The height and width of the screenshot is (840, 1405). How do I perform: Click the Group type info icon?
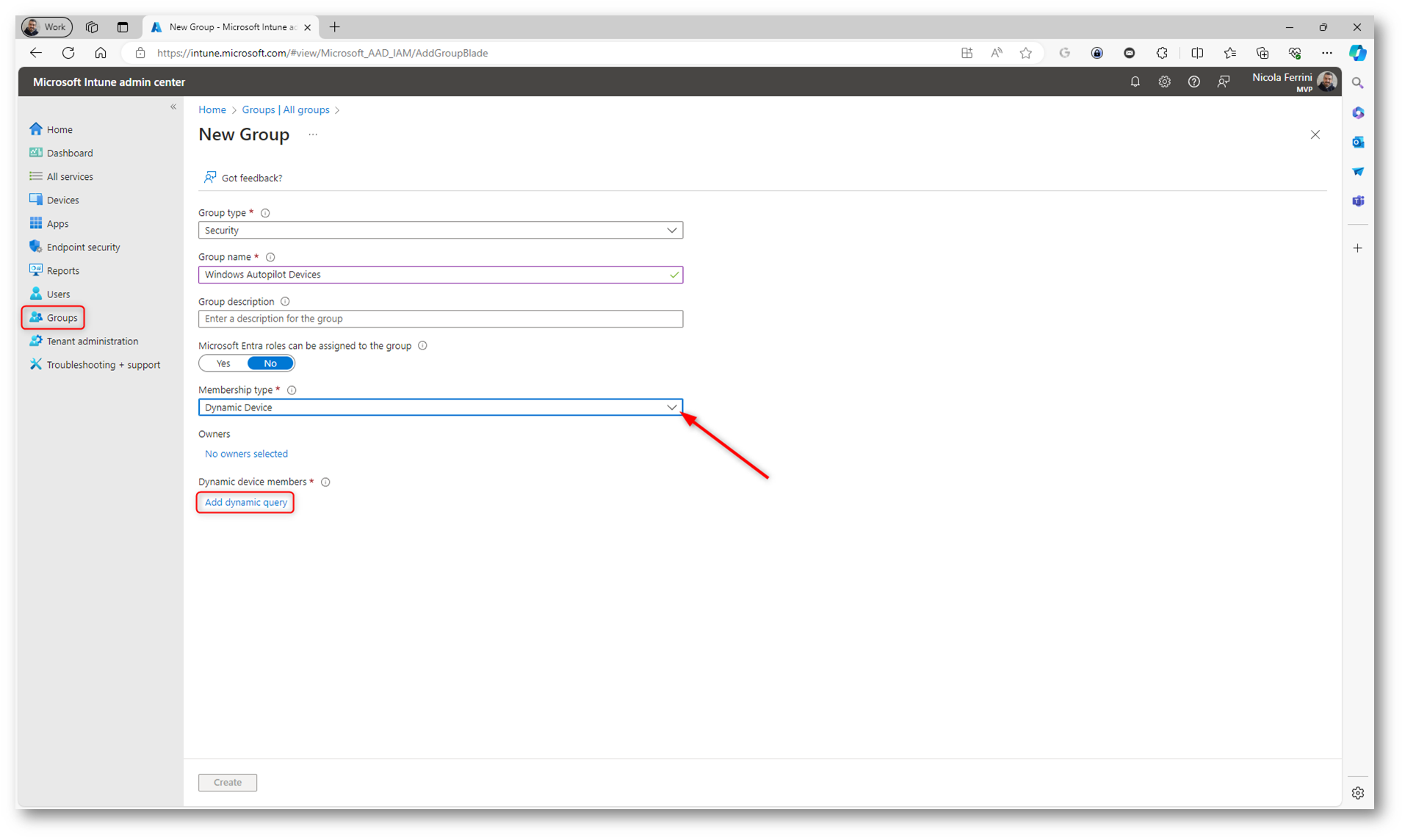click(265, 213)
